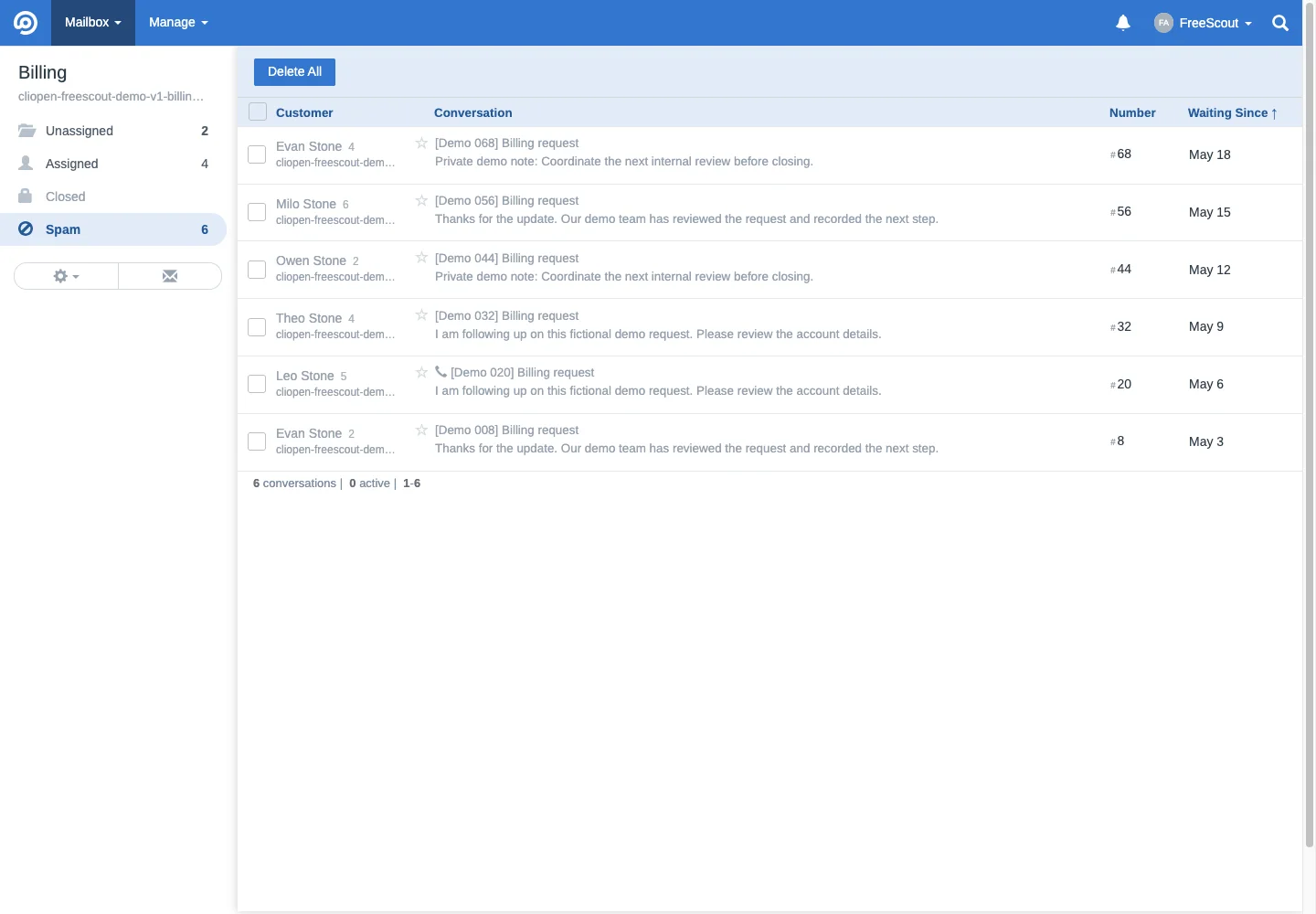Toggle the select-all conversations checkbox
Image resolution: width=1316 pixels, height=914 pixels.
(258, 112)
